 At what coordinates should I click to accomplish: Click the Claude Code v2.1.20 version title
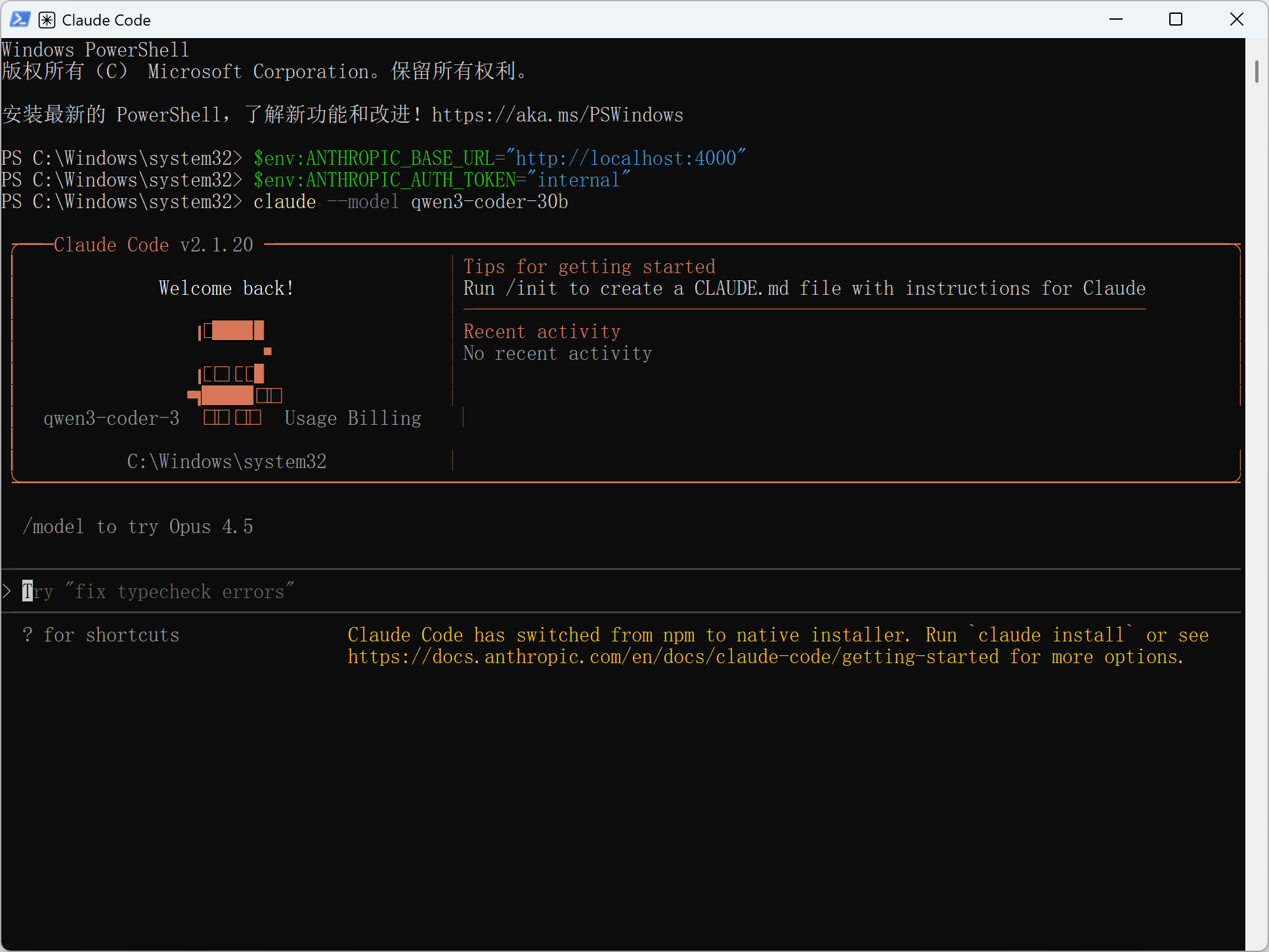[x=153, y=245]
